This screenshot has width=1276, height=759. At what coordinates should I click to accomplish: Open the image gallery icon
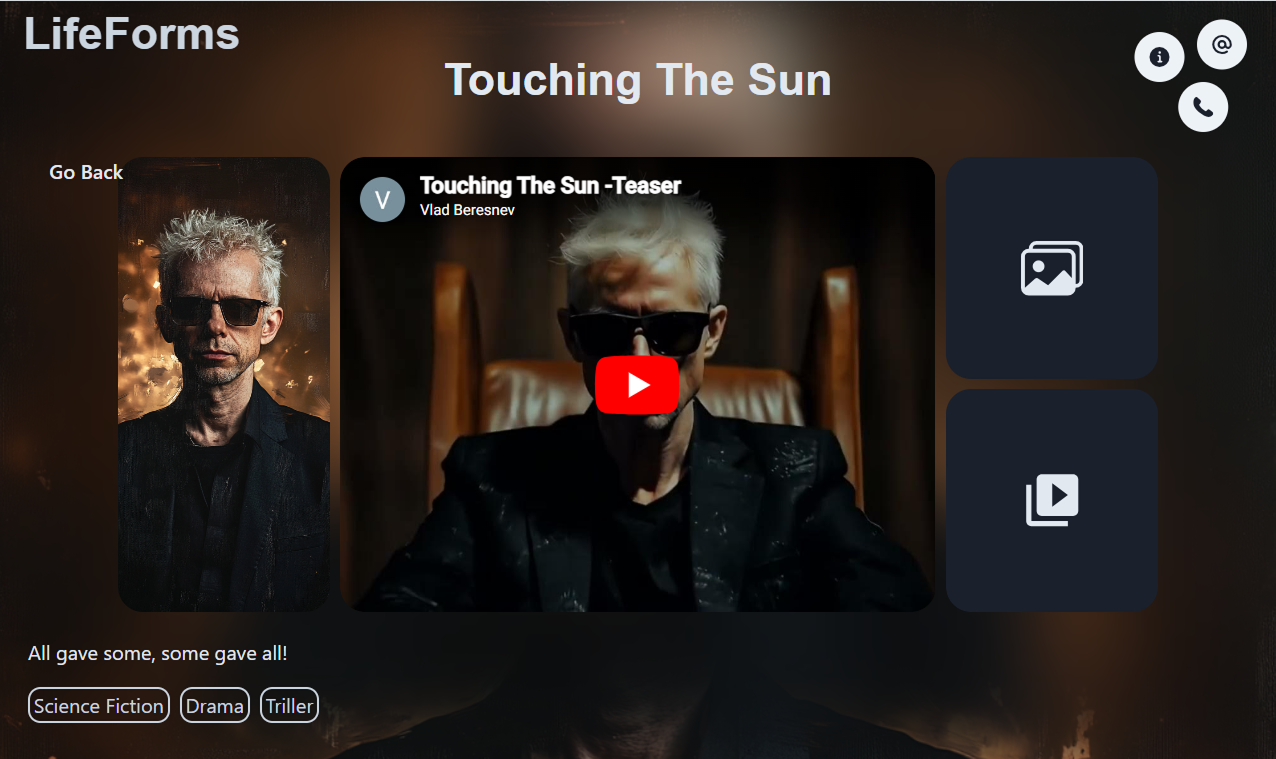[1052, 268]
